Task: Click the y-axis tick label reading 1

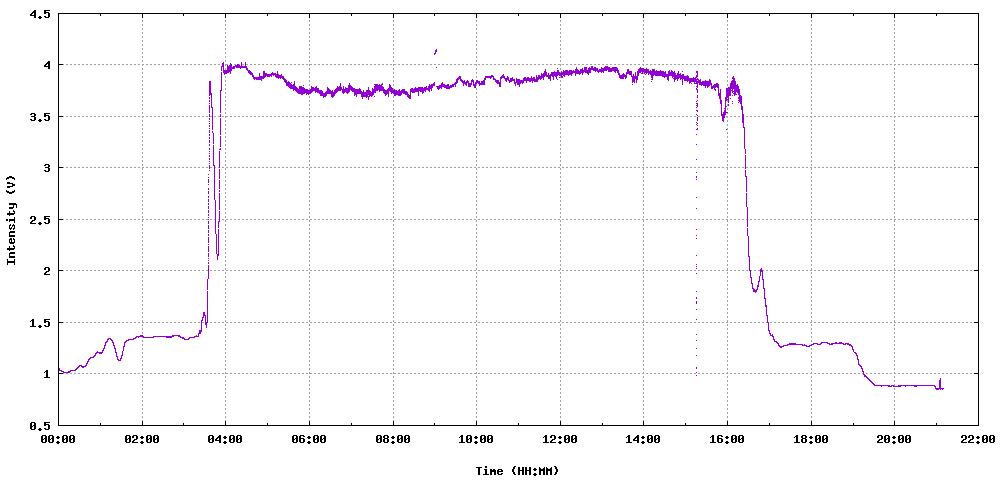Action: pyautogui.click(x=46, y=374)
